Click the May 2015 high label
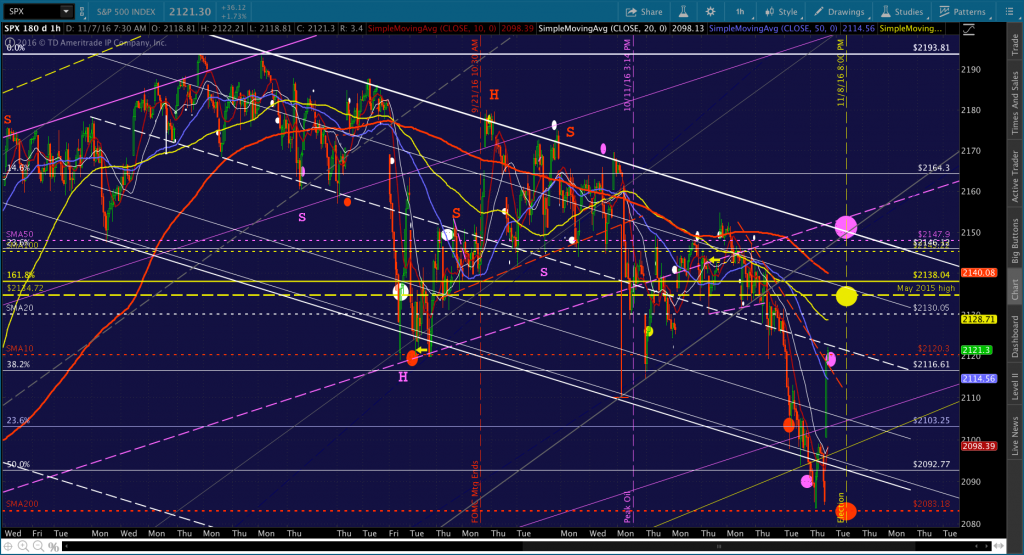1024x555 pixels. tap(925, 288)
